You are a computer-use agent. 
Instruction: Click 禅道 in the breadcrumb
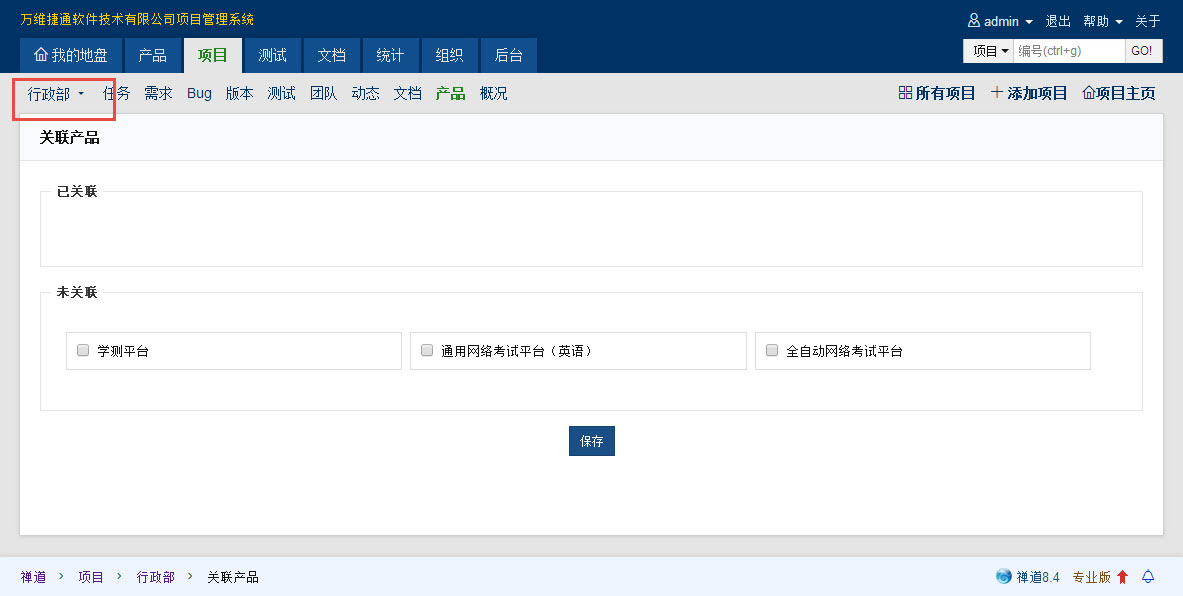33,576
